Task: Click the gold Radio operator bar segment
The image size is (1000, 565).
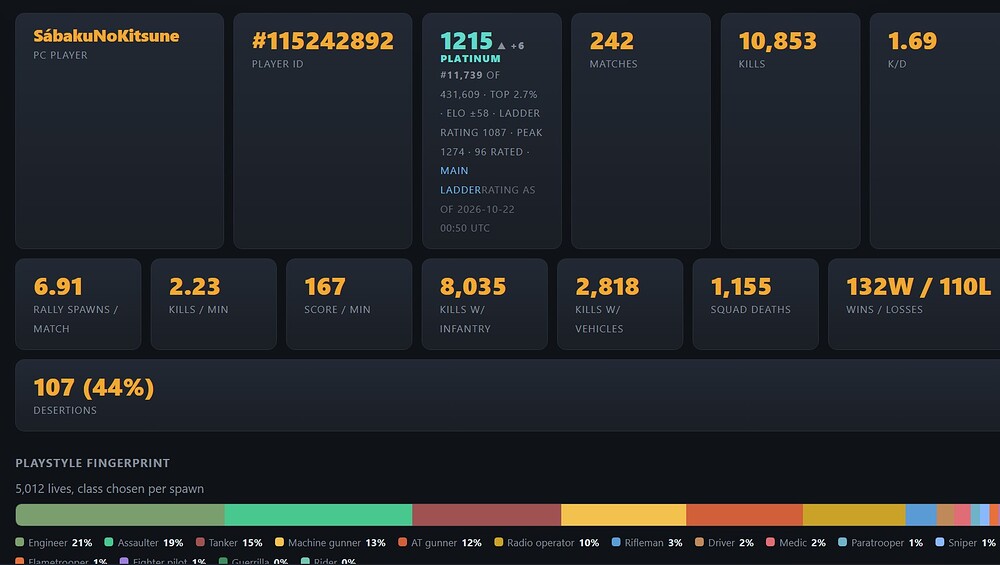Action: [x=854, y=515]
